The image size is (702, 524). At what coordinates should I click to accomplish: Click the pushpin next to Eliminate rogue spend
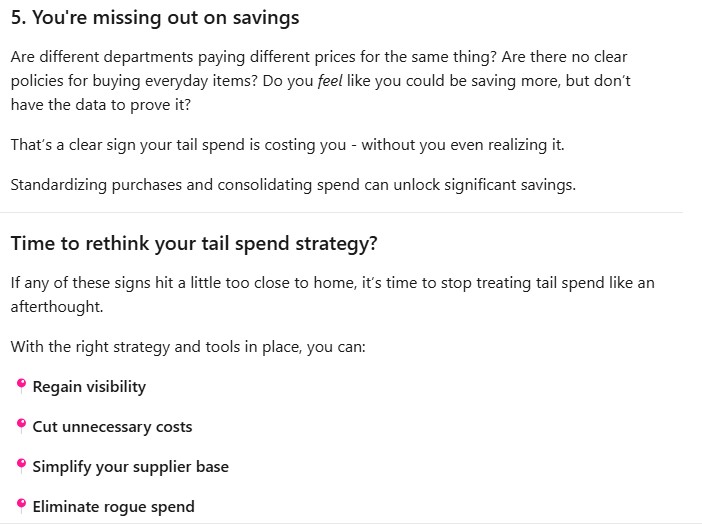(21, 506)
